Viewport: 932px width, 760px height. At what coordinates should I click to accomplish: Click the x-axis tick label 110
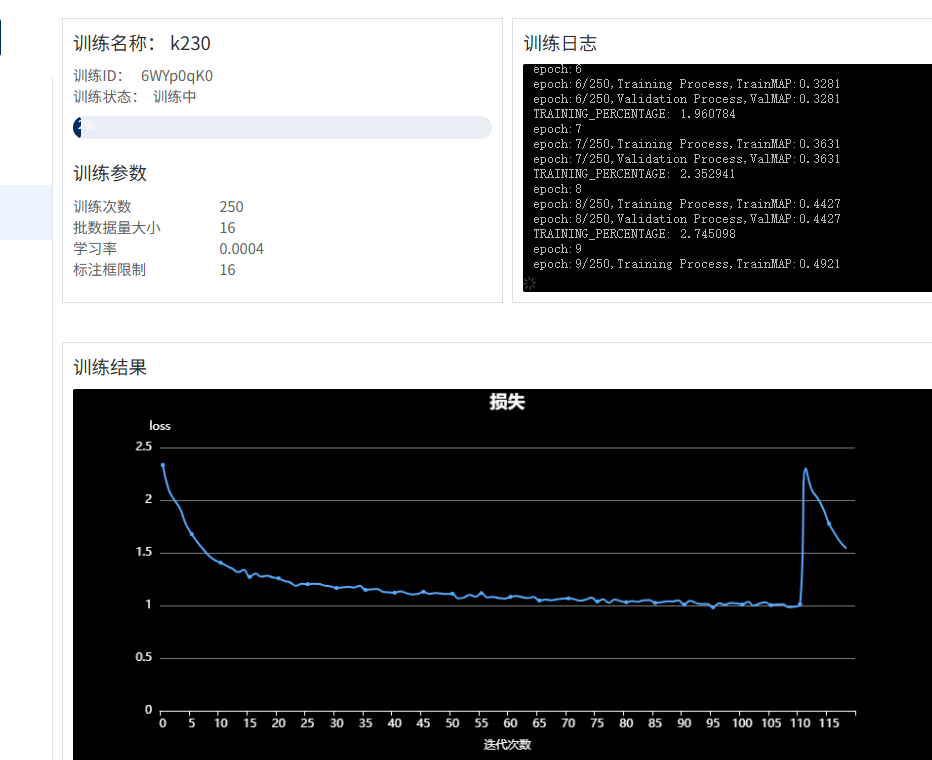800,723
